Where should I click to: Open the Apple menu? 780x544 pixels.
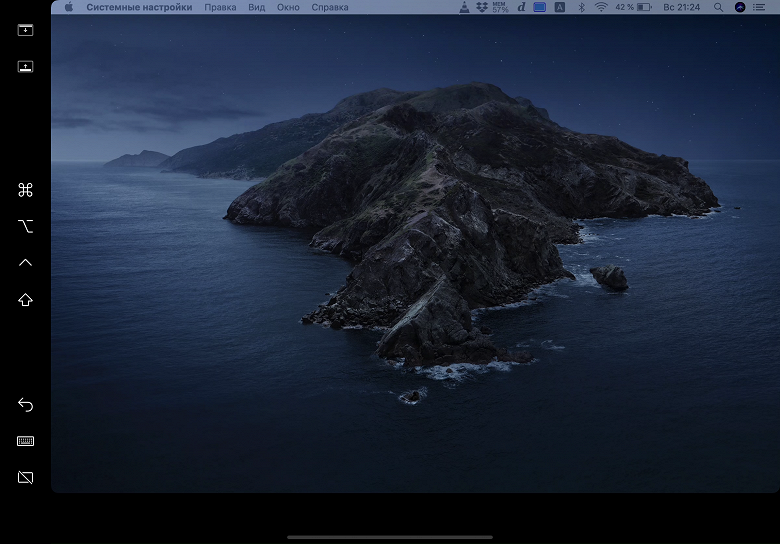click(x=69, y=7)
